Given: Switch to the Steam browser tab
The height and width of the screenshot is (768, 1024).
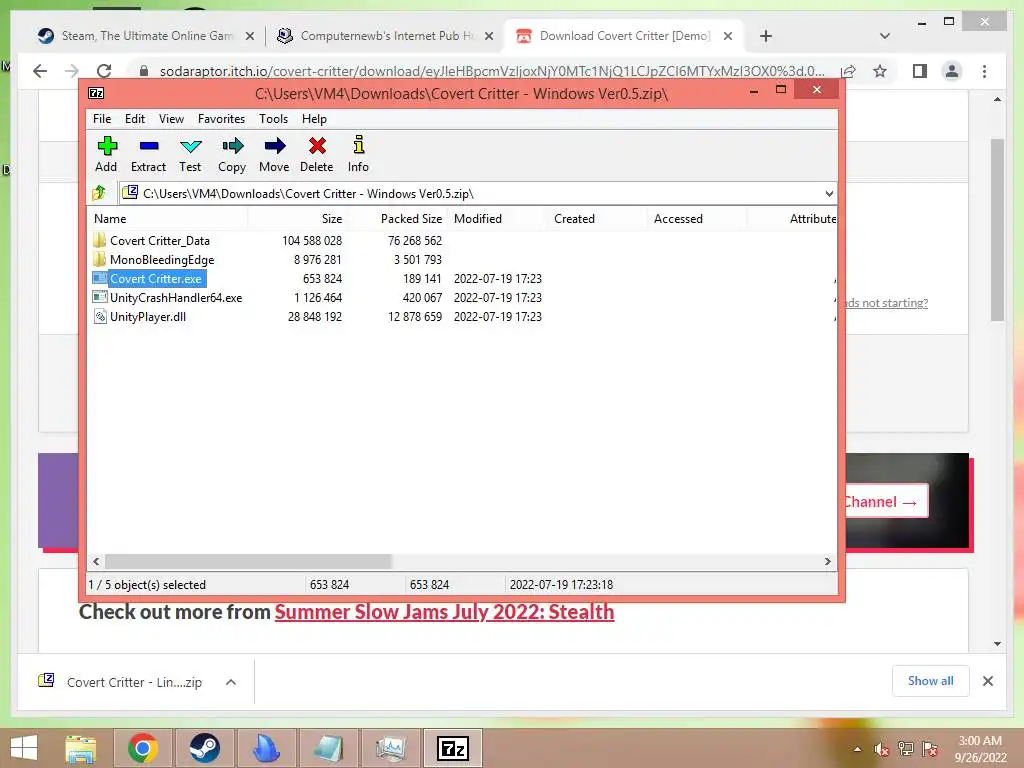Looking at the screenshot, I should point(146,36).
